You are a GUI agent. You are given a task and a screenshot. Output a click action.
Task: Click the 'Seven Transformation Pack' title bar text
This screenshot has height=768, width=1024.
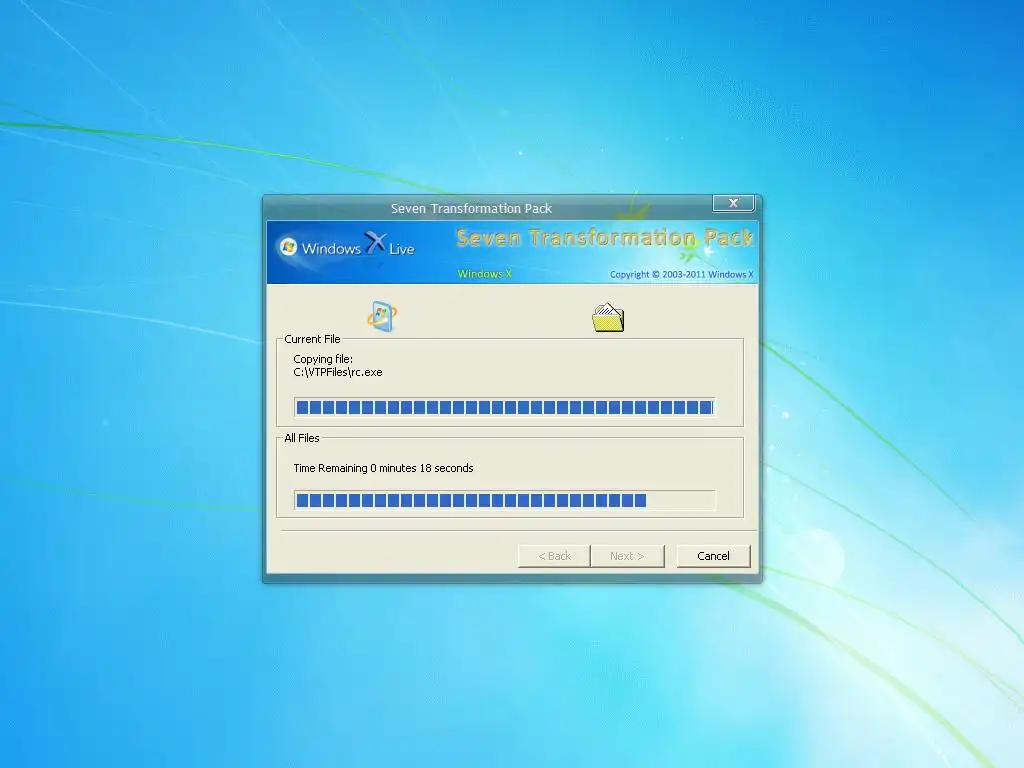pos(471,208)
